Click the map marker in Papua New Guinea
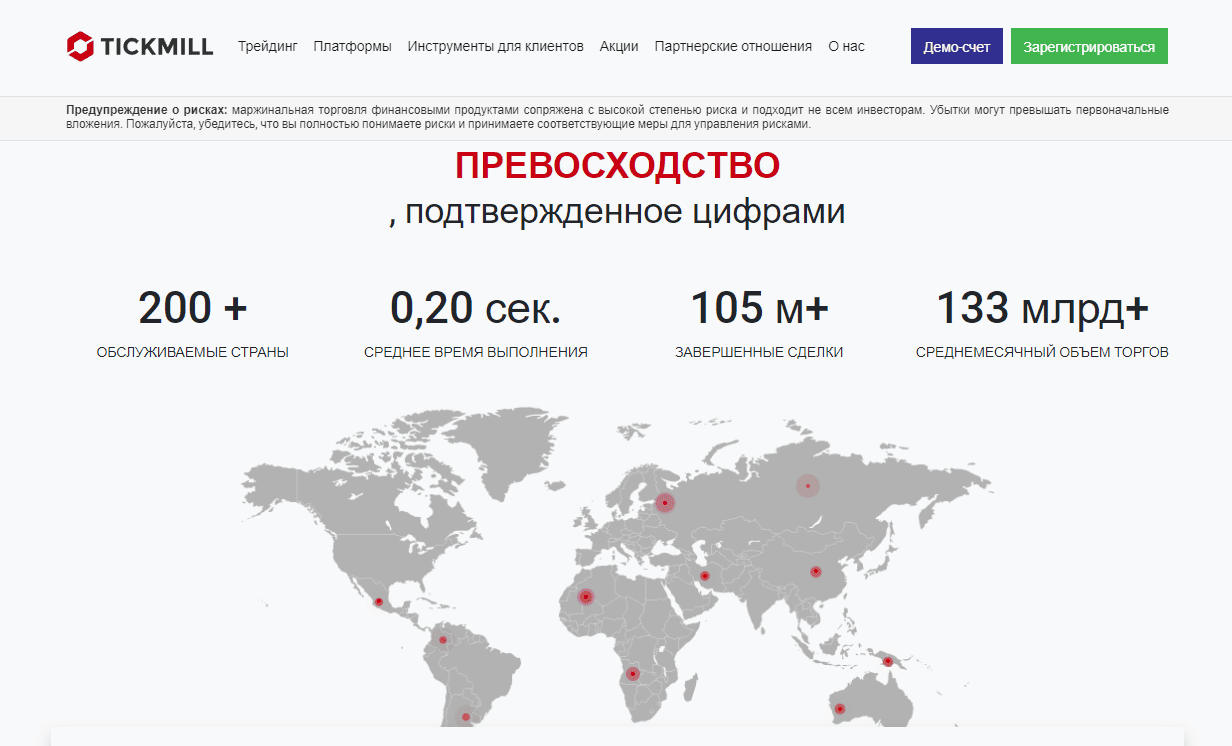The width and height of the screenshot is (1232, 746). click(887, 661)
